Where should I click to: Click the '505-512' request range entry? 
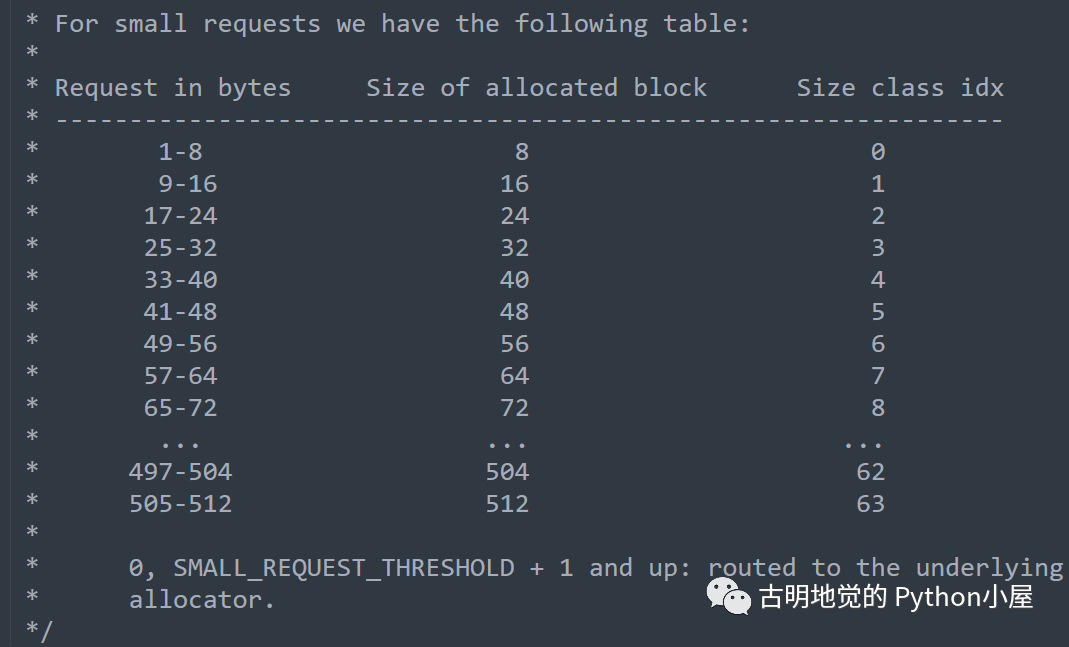[x=180, y=504]
